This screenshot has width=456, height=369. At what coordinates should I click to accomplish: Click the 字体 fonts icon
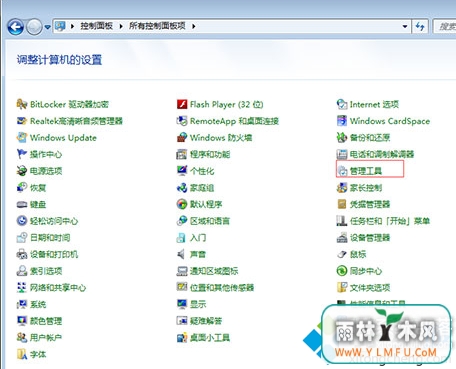point(22,354)
